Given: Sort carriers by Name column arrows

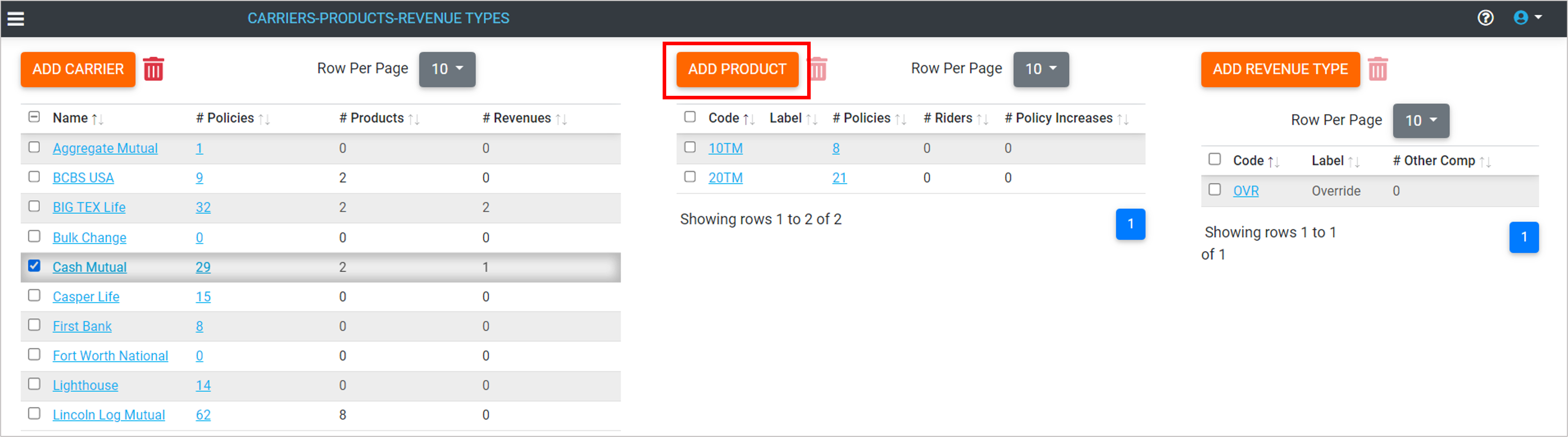Looking at the screenshot, I should pyautogui.click(x=98, y=119).
